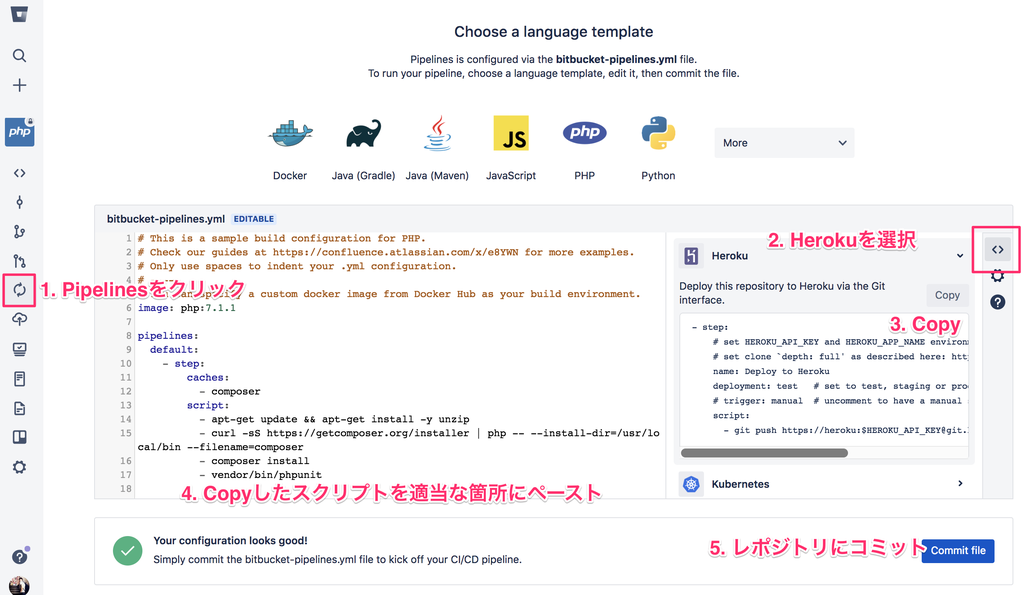Open the gear icon in right panel
The height and width of the screenshot is (595, 1024).
(x=997, y=276)
